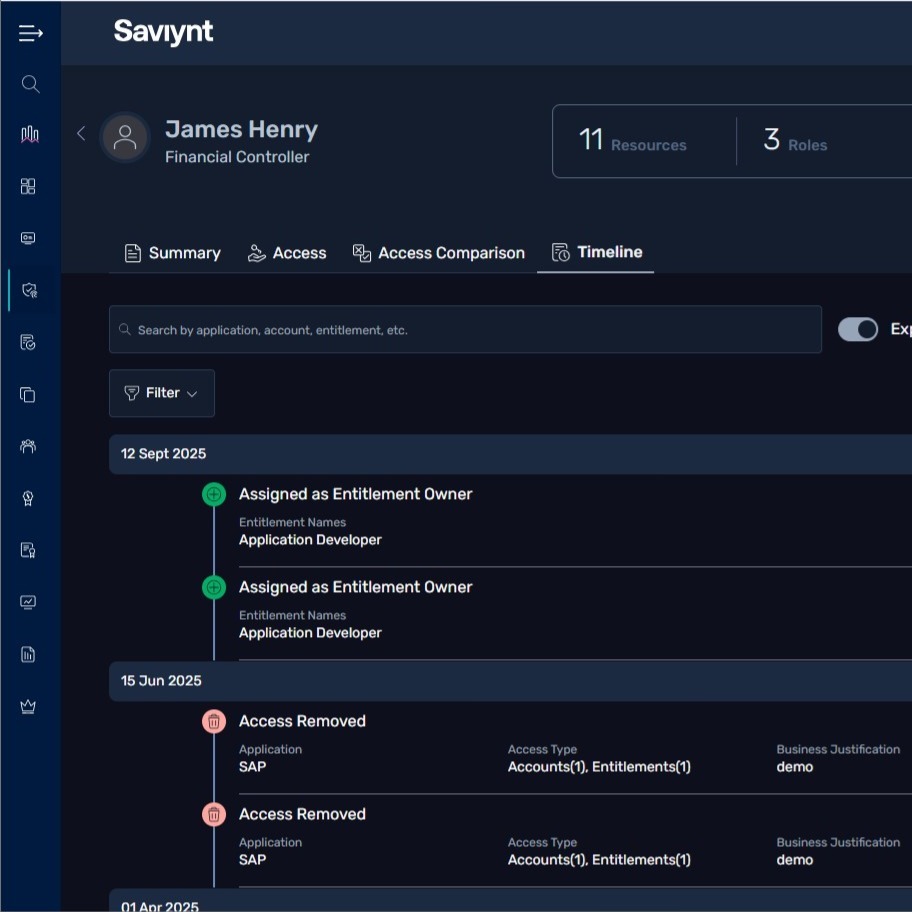Open the search magnifier in the sidebar
912x912 pixels.
click(30, 84)
